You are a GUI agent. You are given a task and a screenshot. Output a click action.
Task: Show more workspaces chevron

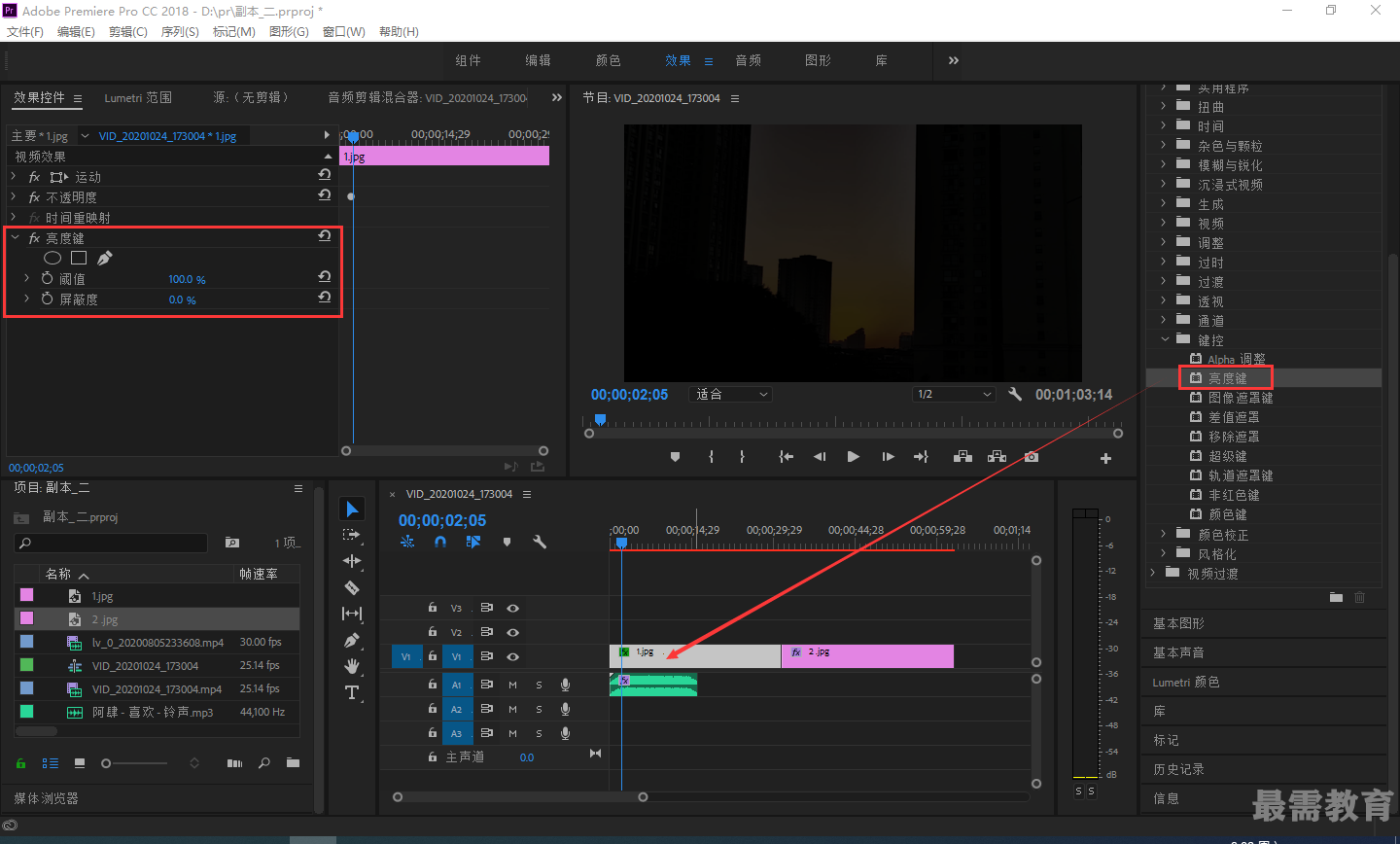click(x=954, y=60)
